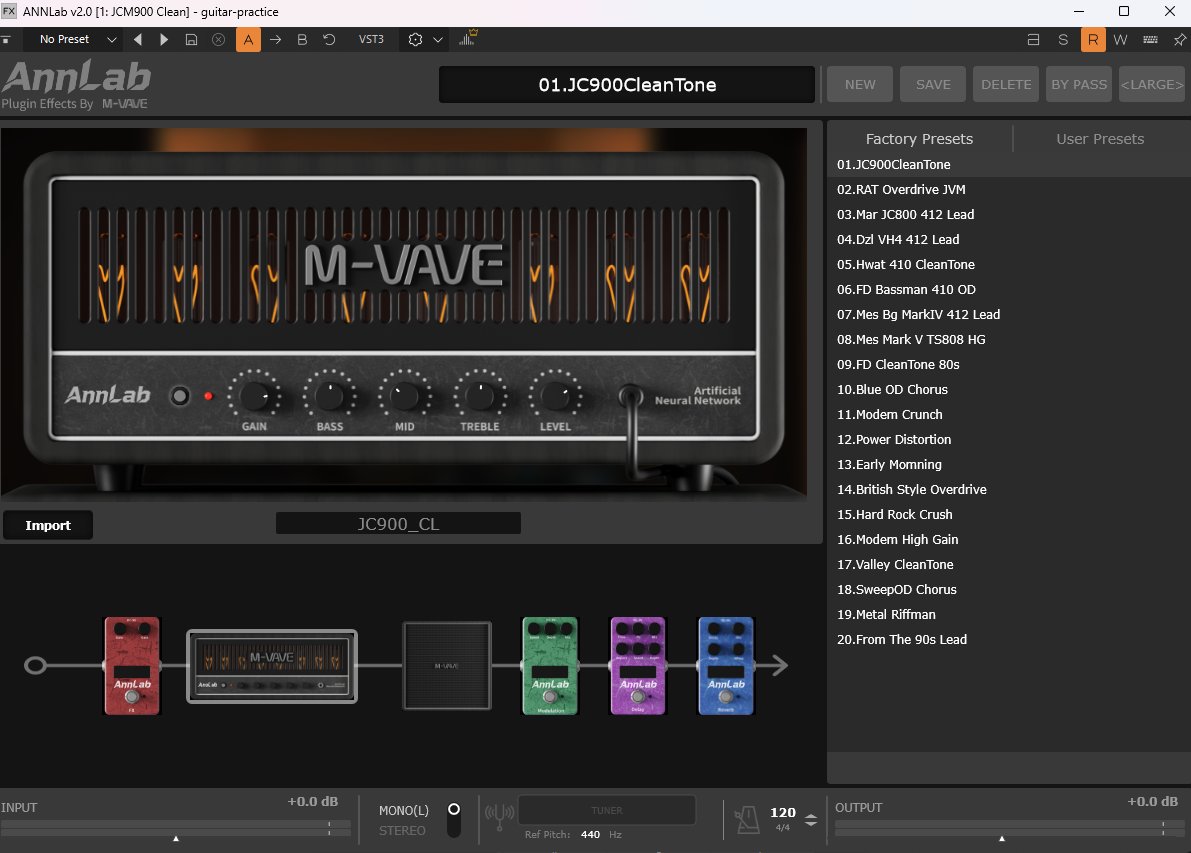Viewport: 1191px width, 853px height.
Task: Click the signal chain input circle
Action: coord(36,665)
